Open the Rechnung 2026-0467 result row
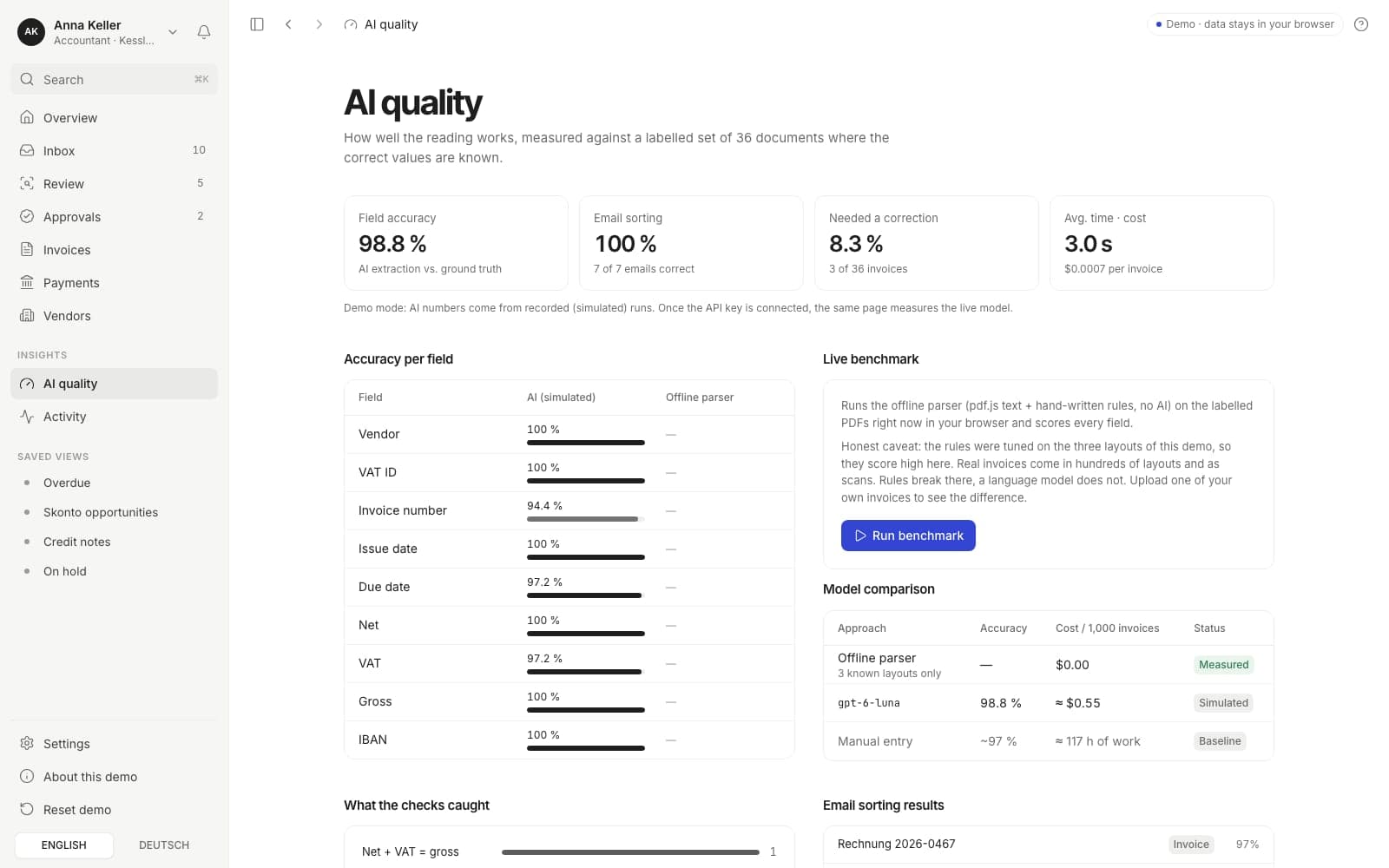1389x868 pixels. click(1049, 845)
